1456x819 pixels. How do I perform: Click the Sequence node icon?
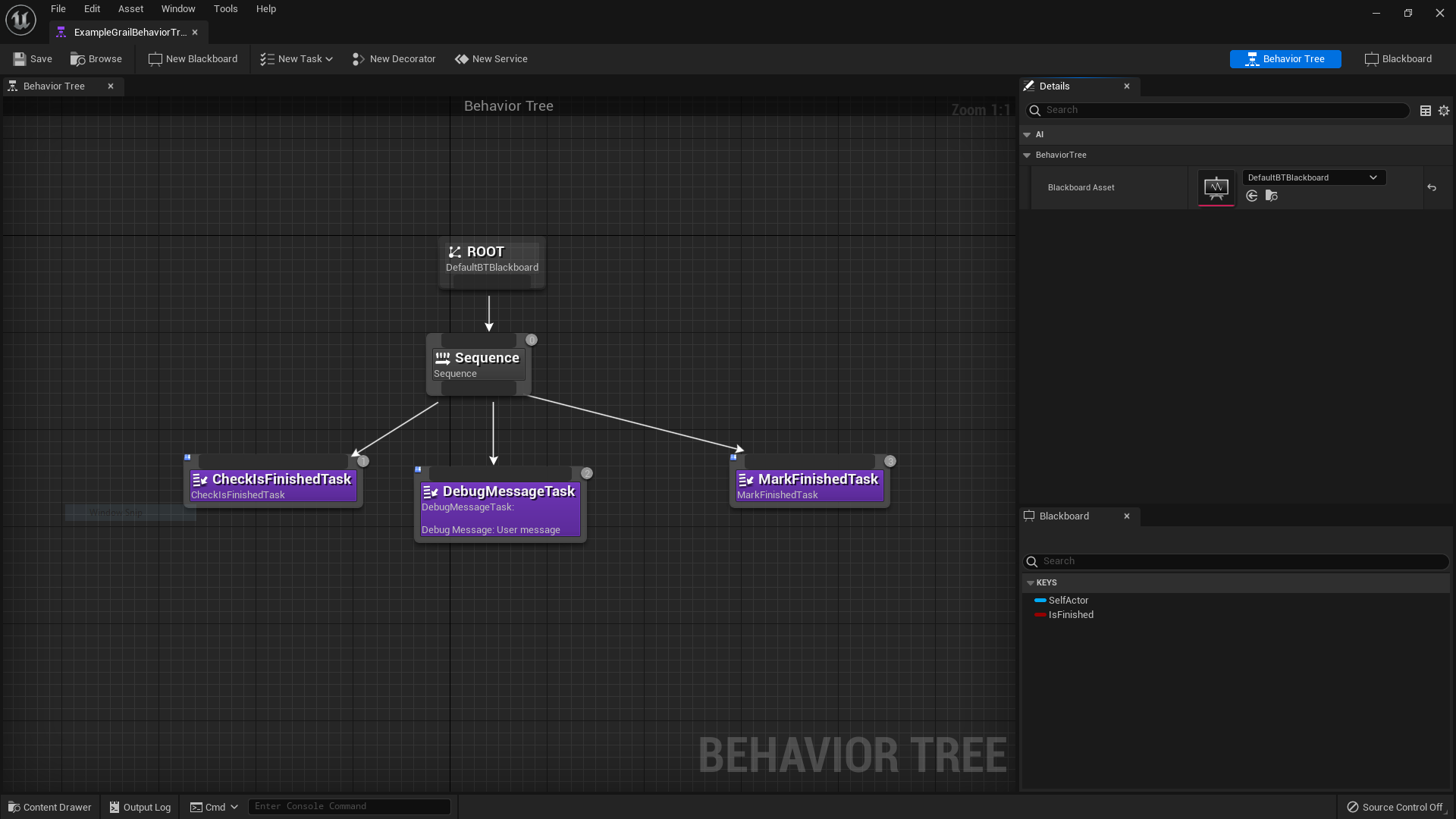442,358
